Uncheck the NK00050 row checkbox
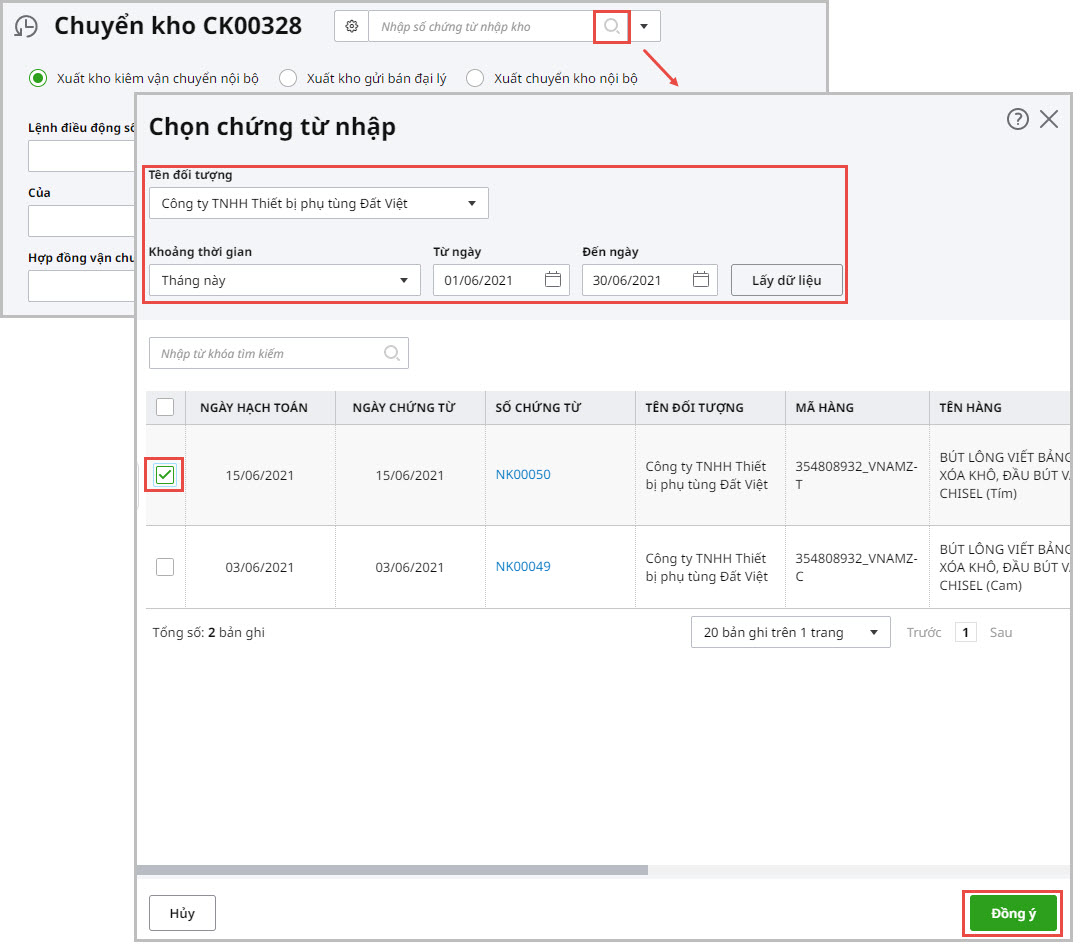The height and width of the screenshot is (947, 1080). [x=165, y=475]
